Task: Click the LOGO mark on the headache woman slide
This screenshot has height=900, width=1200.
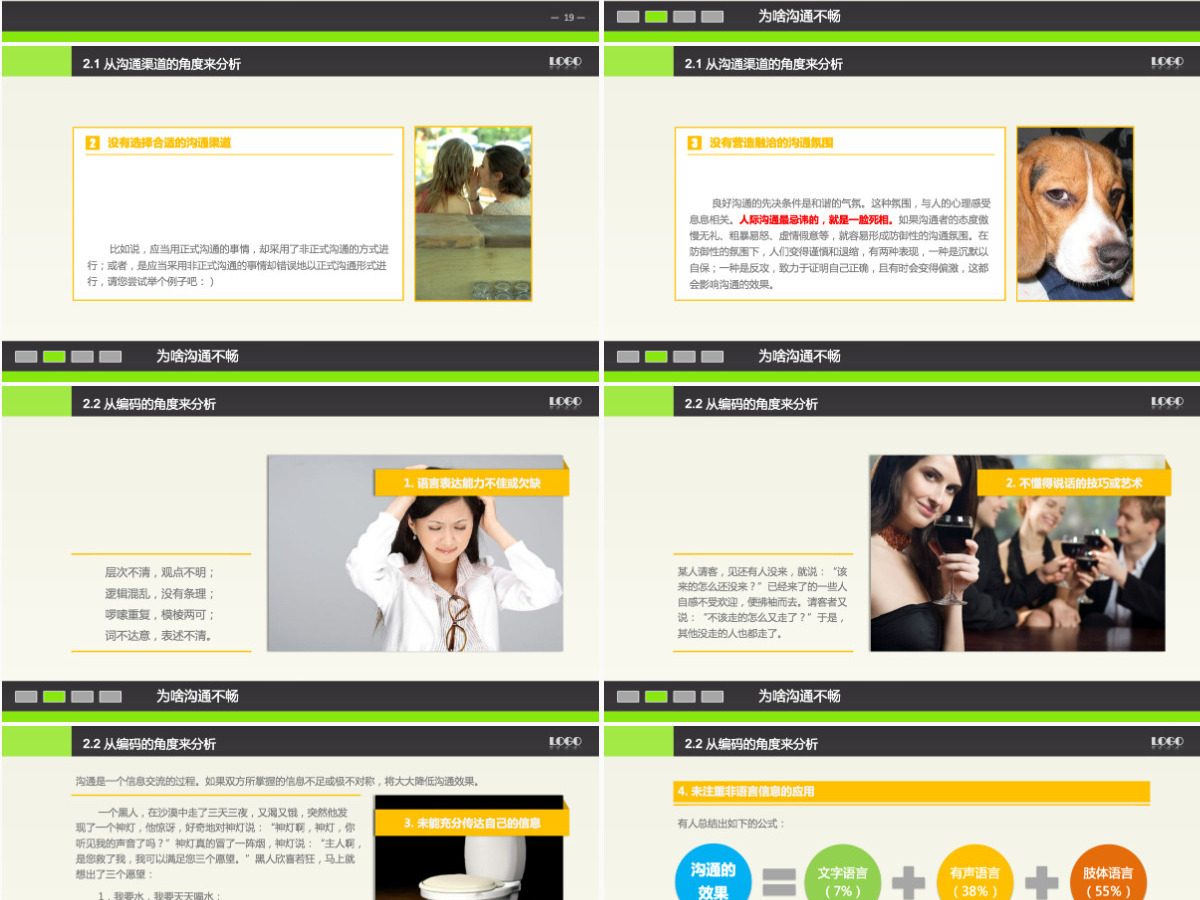Action: 565,402
